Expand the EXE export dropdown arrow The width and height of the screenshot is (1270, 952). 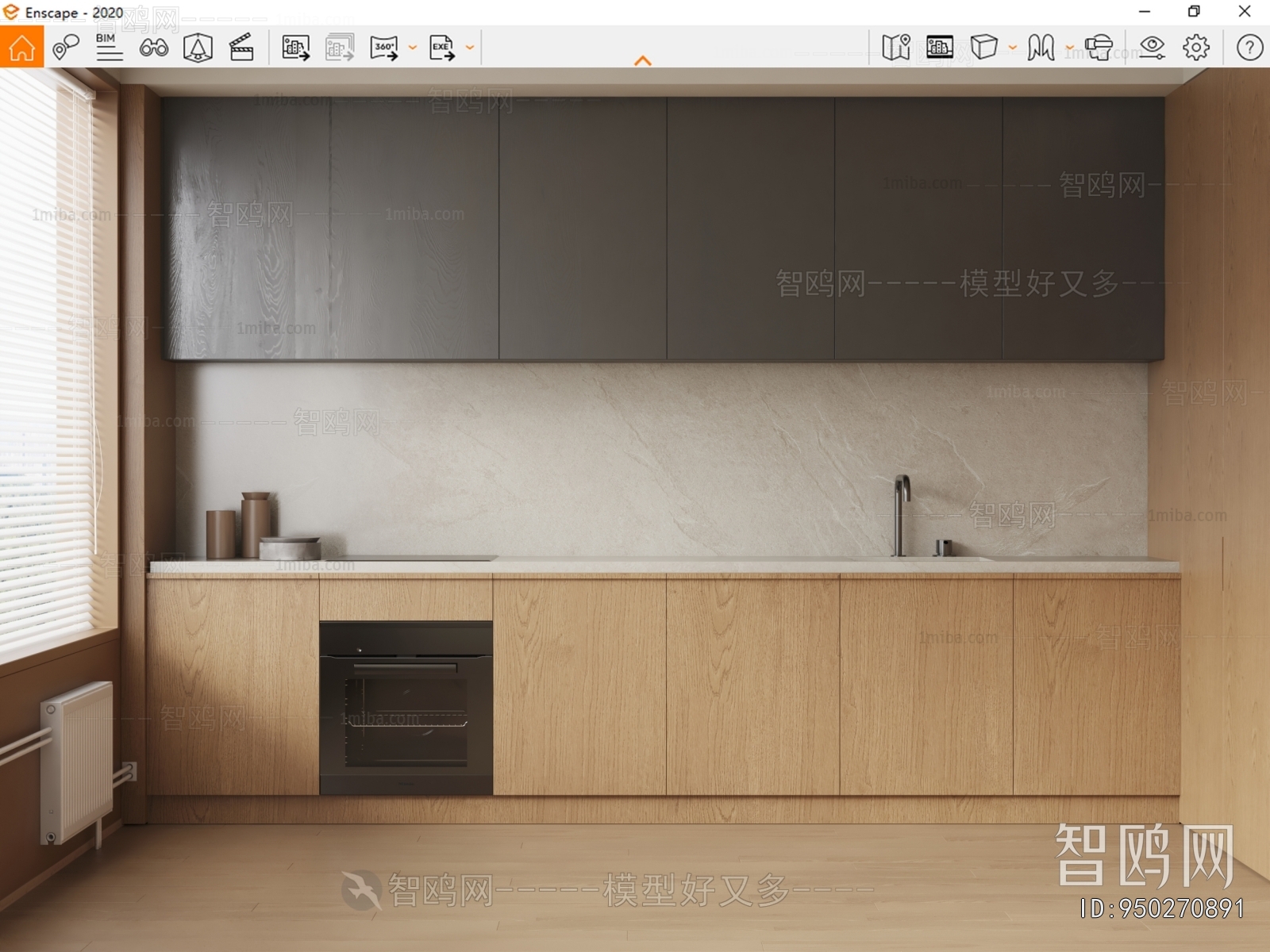(x=470, y=48)
